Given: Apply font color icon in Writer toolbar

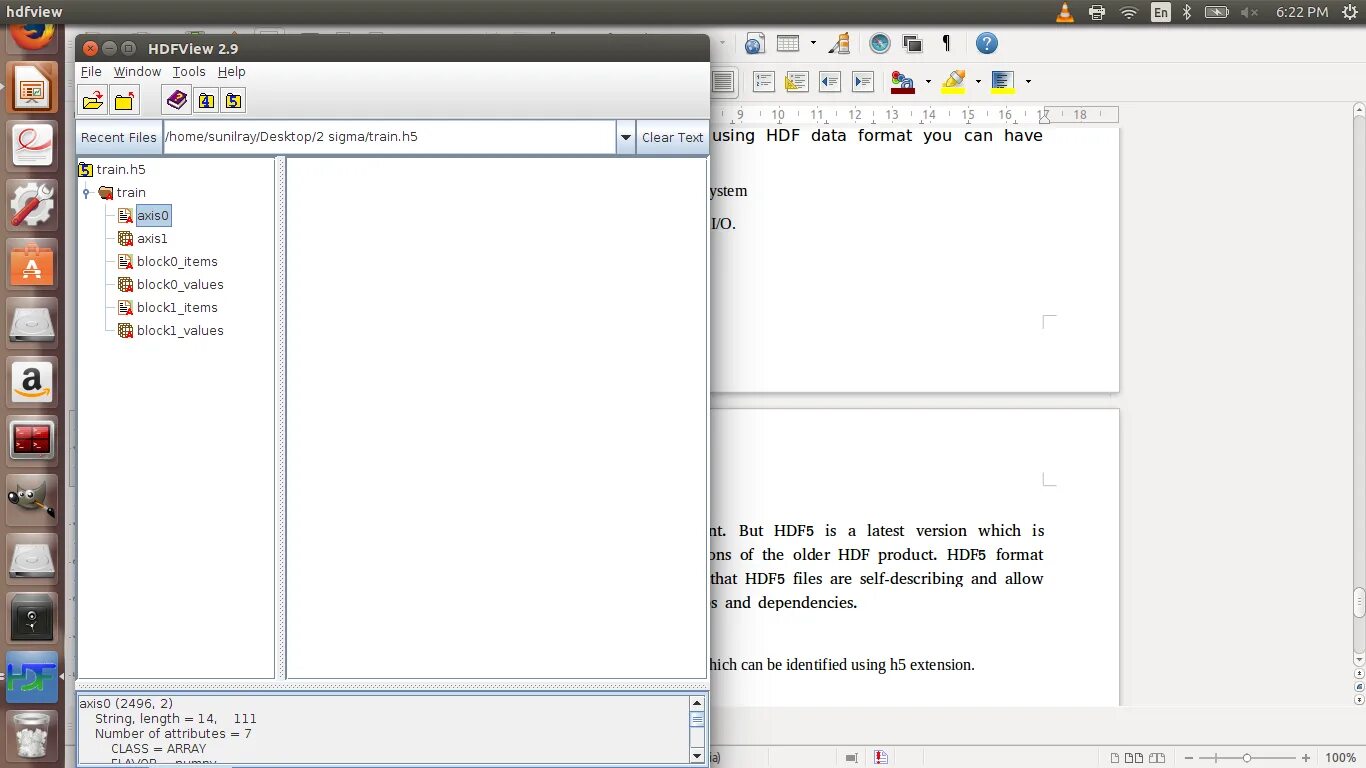Looking at the screenshot, I should (903, 82).
